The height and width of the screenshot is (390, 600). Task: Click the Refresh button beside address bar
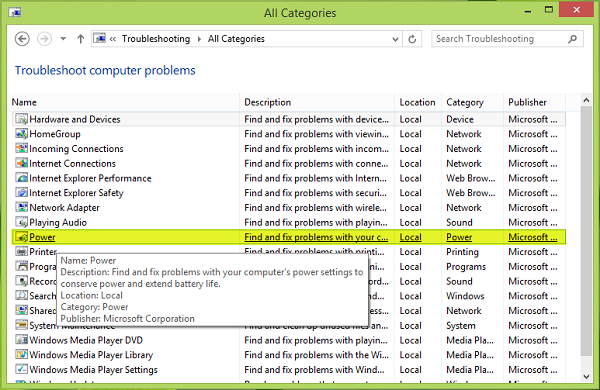pos(412,39)
